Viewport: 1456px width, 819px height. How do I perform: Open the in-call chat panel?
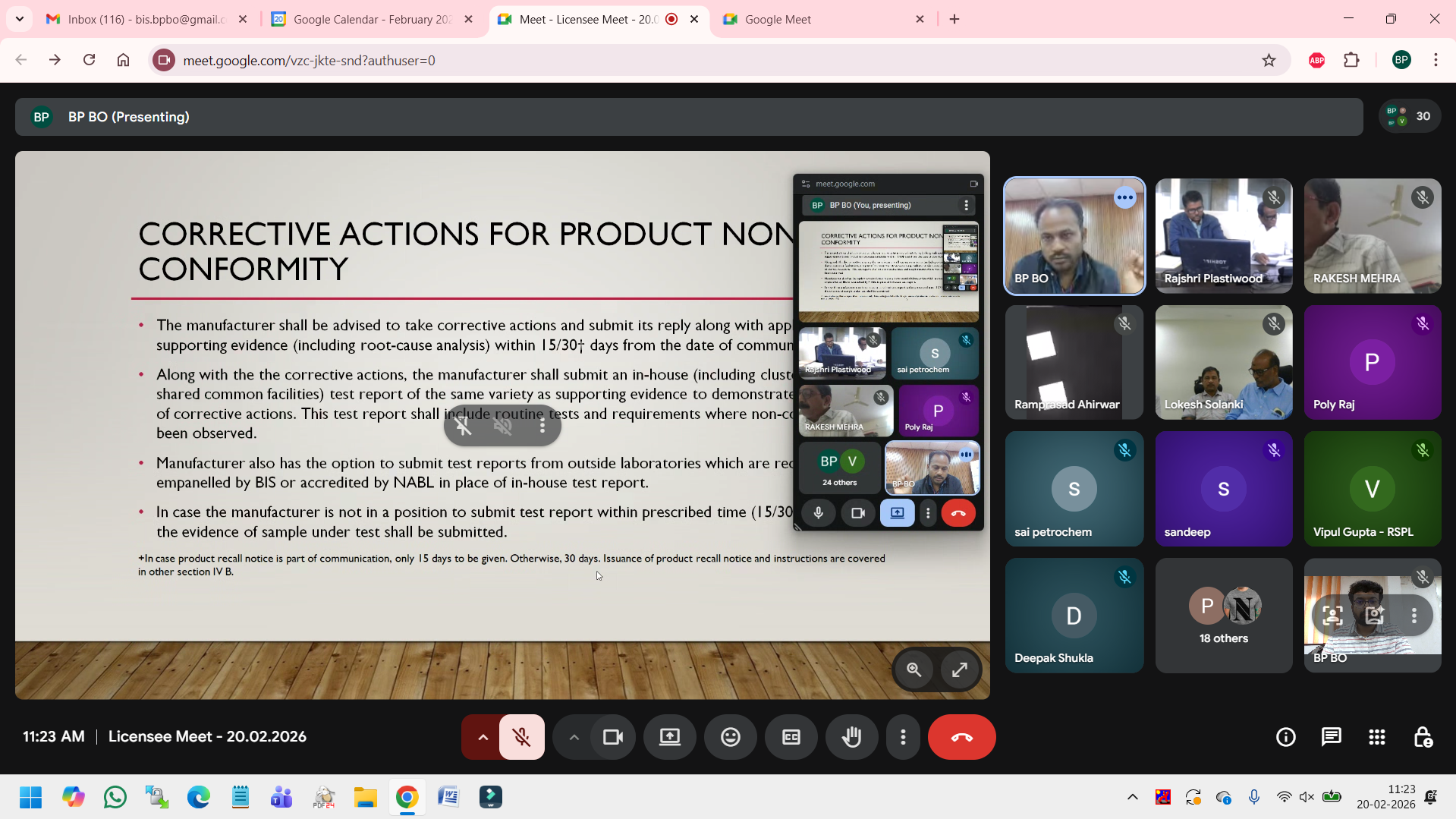pos(1331,737)
